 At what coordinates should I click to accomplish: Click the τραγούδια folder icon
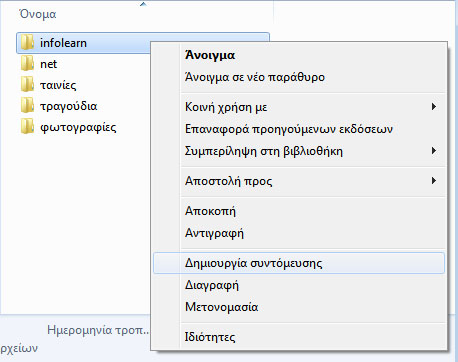click(27, 105)
